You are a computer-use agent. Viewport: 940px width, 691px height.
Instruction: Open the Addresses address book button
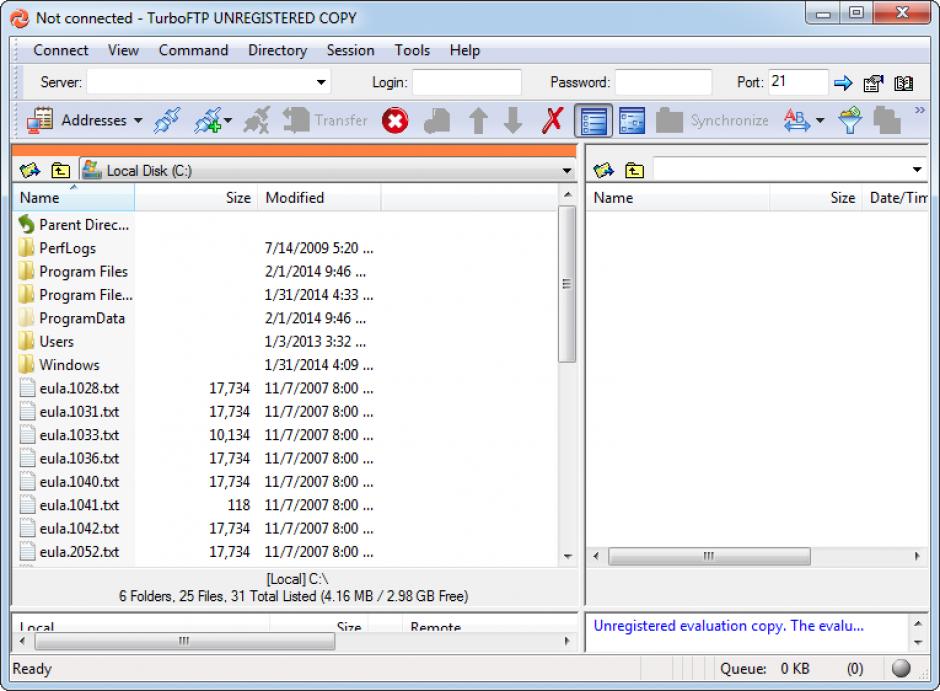click(x=77, y=120)
